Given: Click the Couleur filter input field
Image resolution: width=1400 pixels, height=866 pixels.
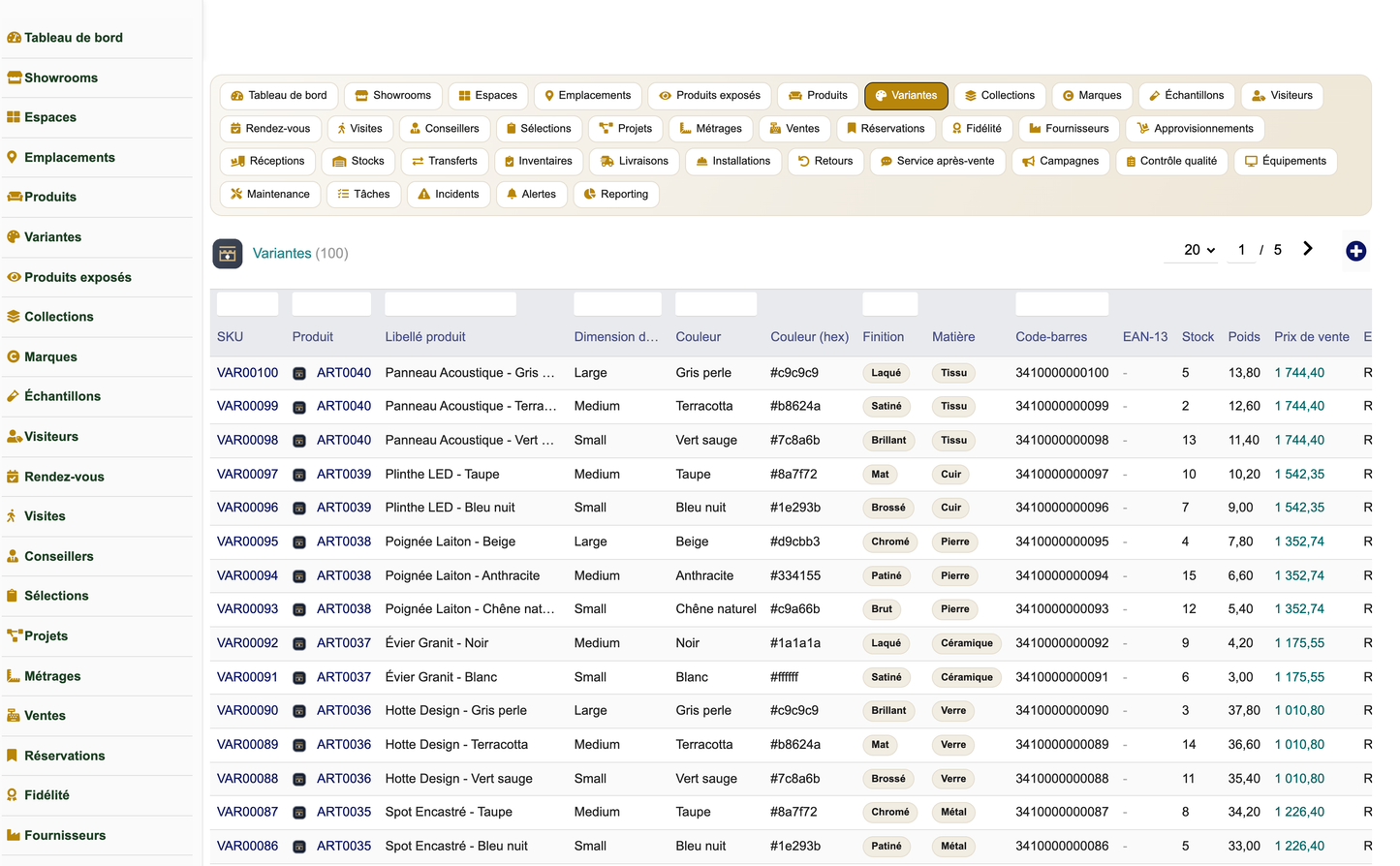Looking at the screenshot, I should [716, 304].
